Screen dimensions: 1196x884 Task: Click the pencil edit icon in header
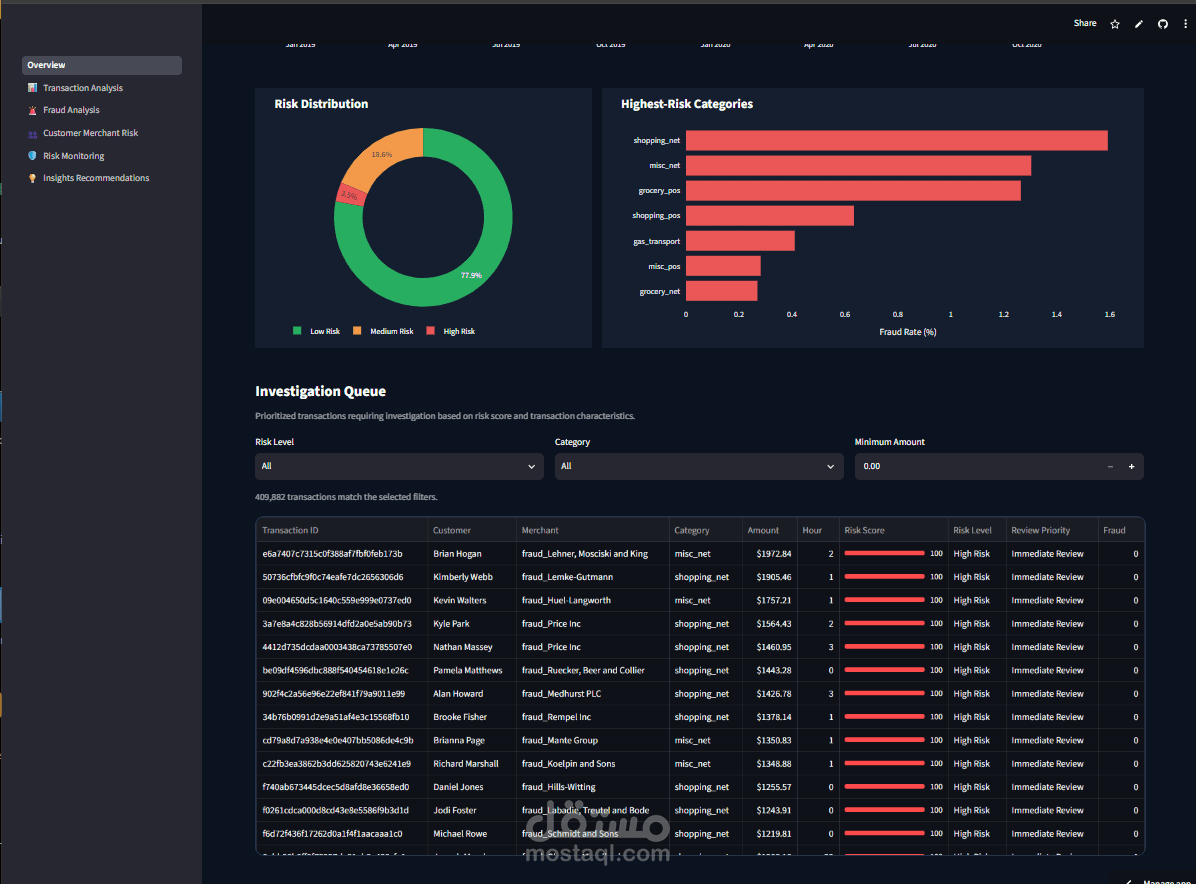(x=1139, y=24)
